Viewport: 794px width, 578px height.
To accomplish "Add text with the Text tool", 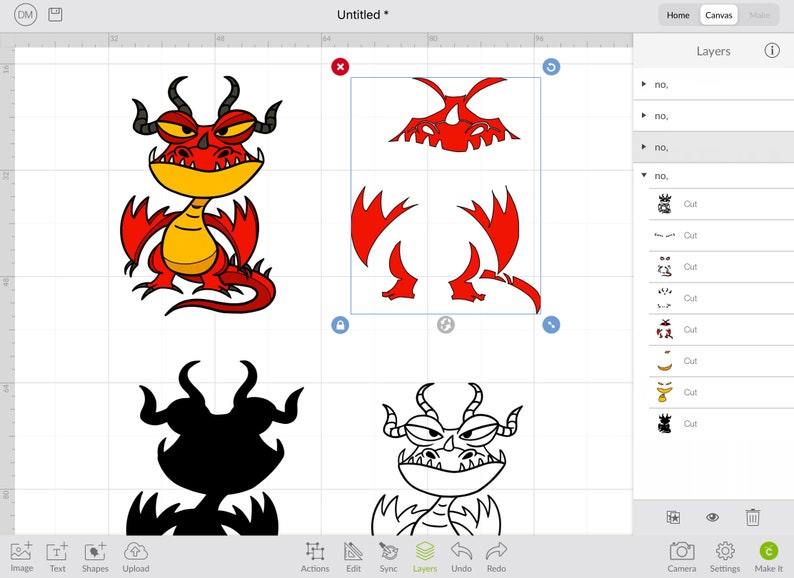I will pyautogui.click(x=57, y=557).
